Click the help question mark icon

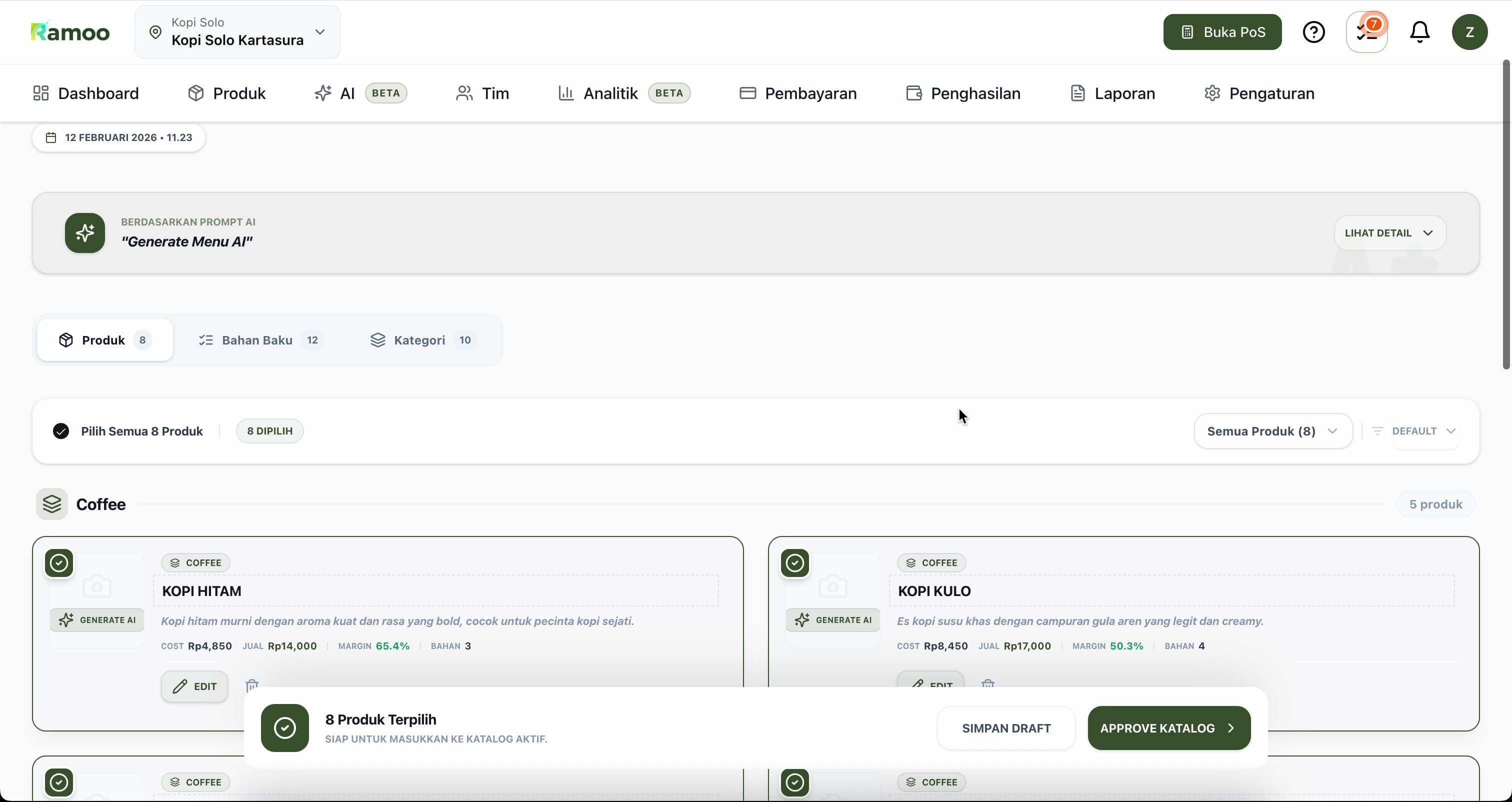[1313, 31]
